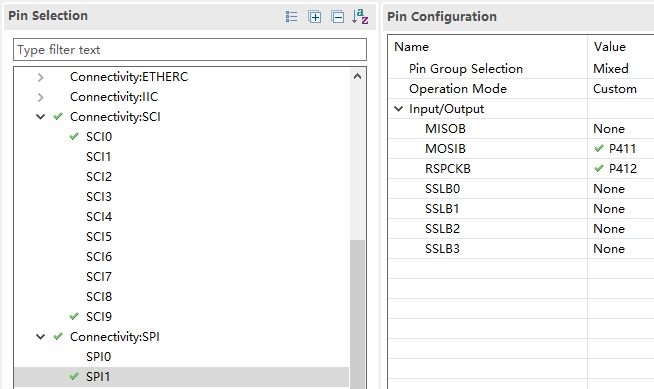Select the SSLB0 row name
The width and height of the screenshot is (654, 389).
(442, 189)
